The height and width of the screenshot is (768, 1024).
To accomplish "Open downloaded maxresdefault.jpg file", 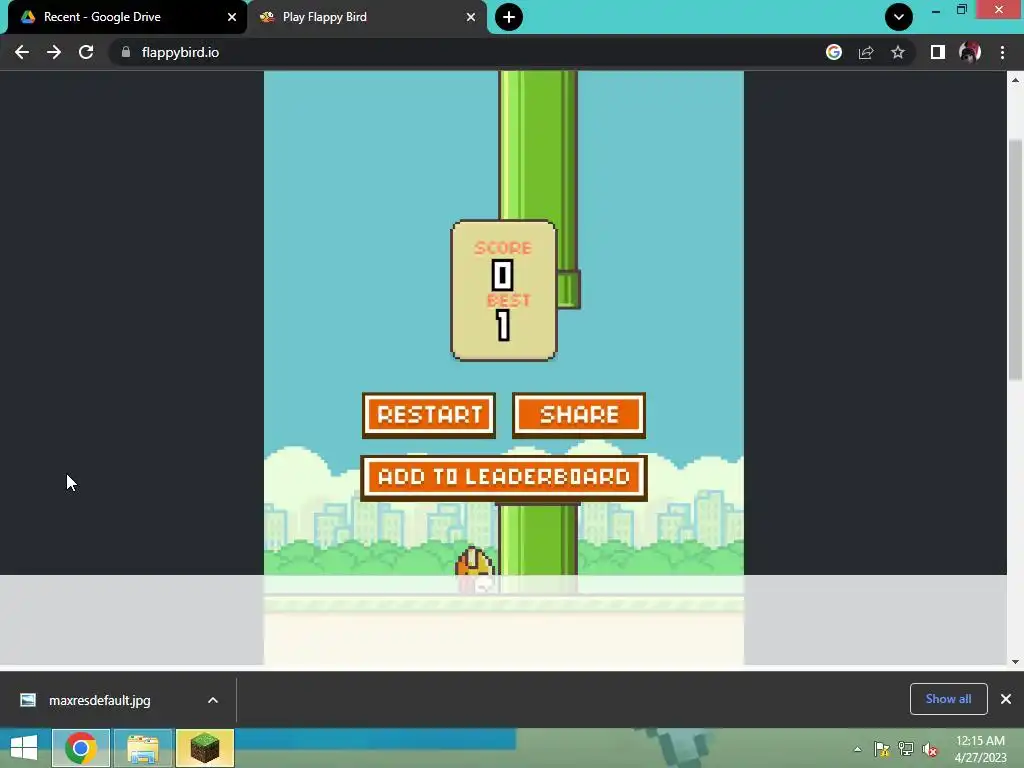I will pyautogui.click(x=99, y=700).
